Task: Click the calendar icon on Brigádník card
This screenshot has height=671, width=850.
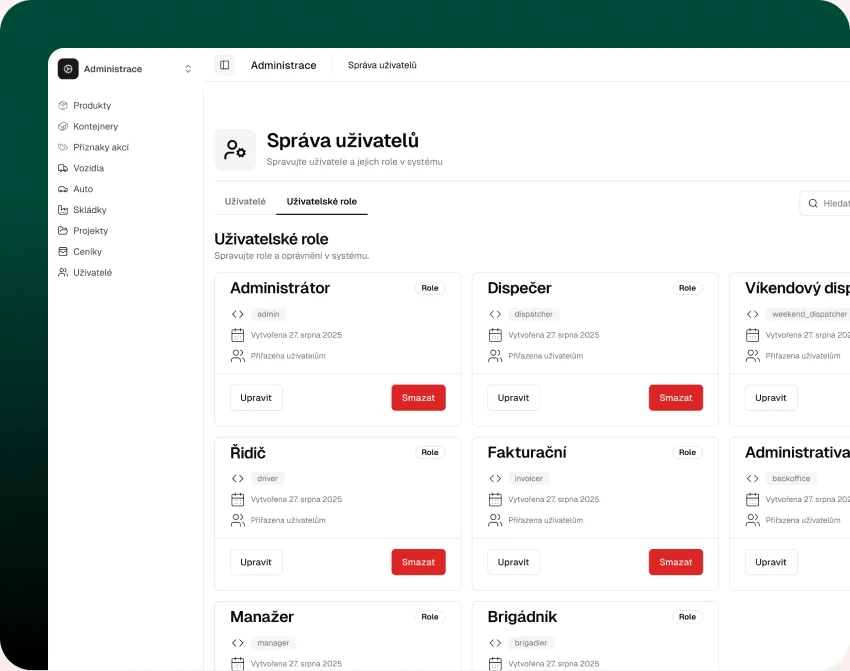Action: pyautogui.click(x=495, y=663)
